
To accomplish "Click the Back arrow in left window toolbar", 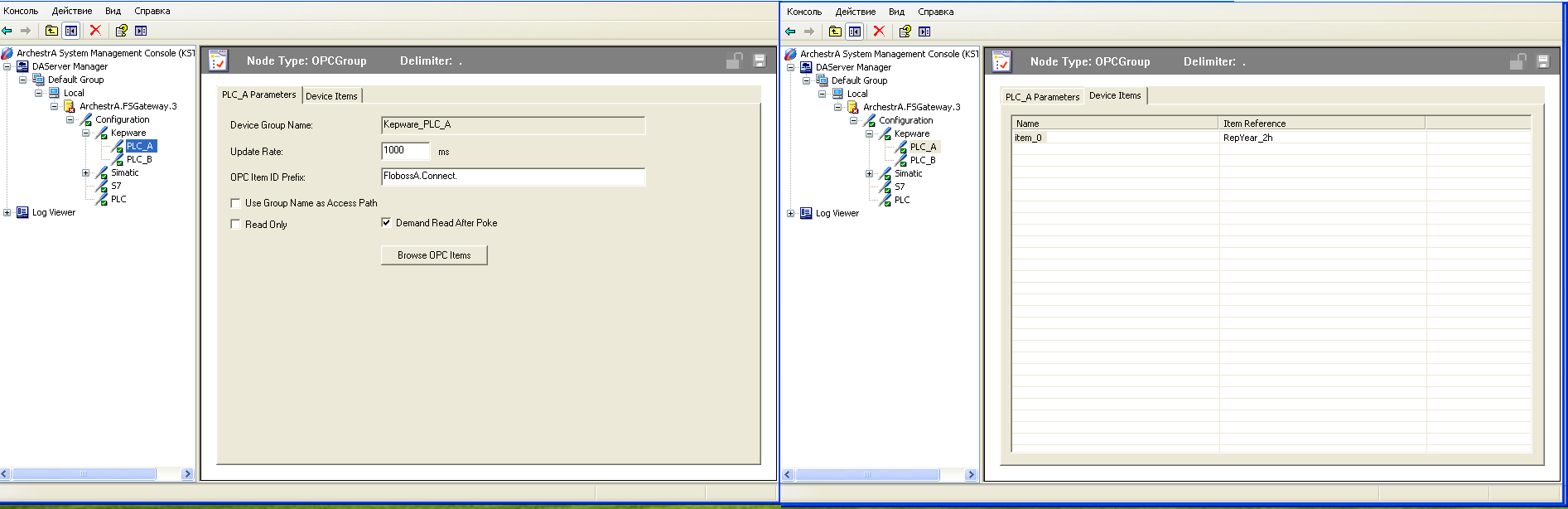I will pyautogui.click(x=7, y=31).
